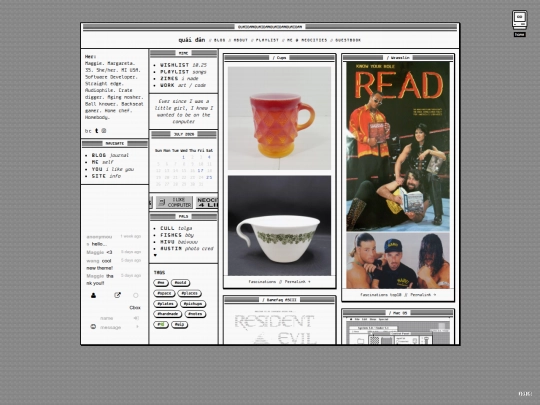The width and height of the screenshot is (540, 405).
Task: Click the '/ Wrasslin' post title
Action: point(398,58)
